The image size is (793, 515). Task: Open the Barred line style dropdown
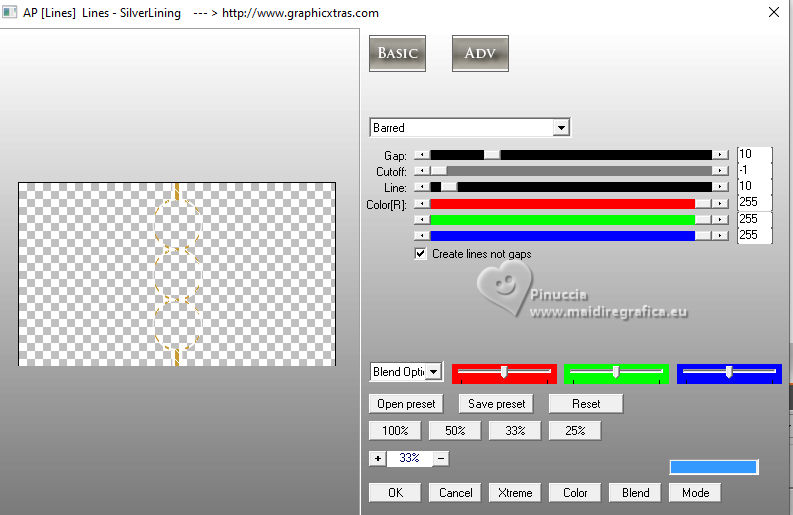[x=561, y=127]
